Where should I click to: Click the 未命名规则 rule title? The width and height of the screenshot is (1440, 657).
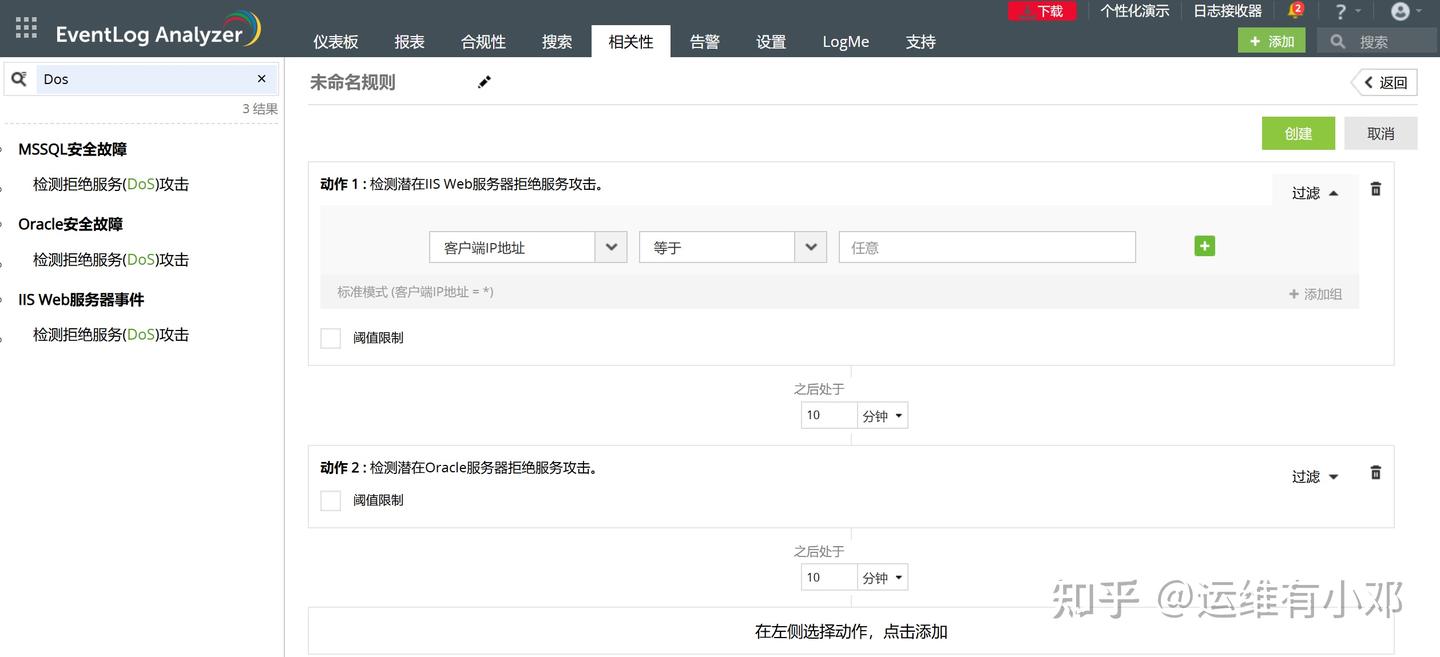(x=352, y=83)
